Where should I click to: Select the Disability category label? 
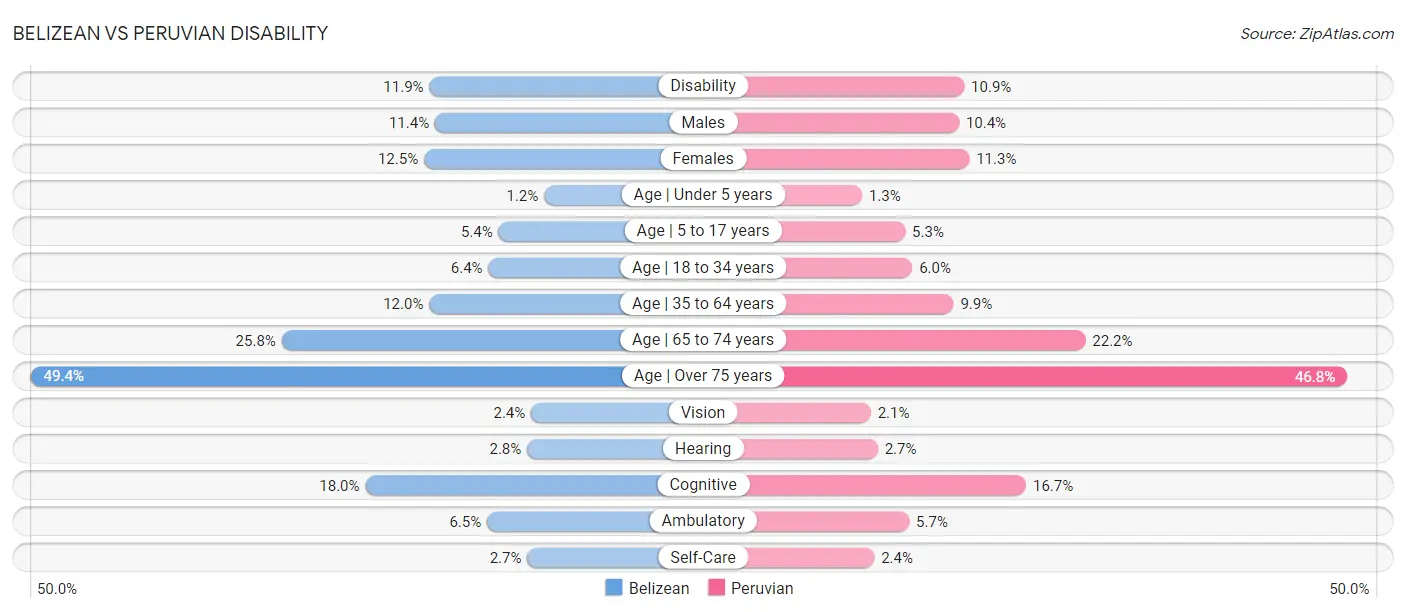tap(703, 86)
